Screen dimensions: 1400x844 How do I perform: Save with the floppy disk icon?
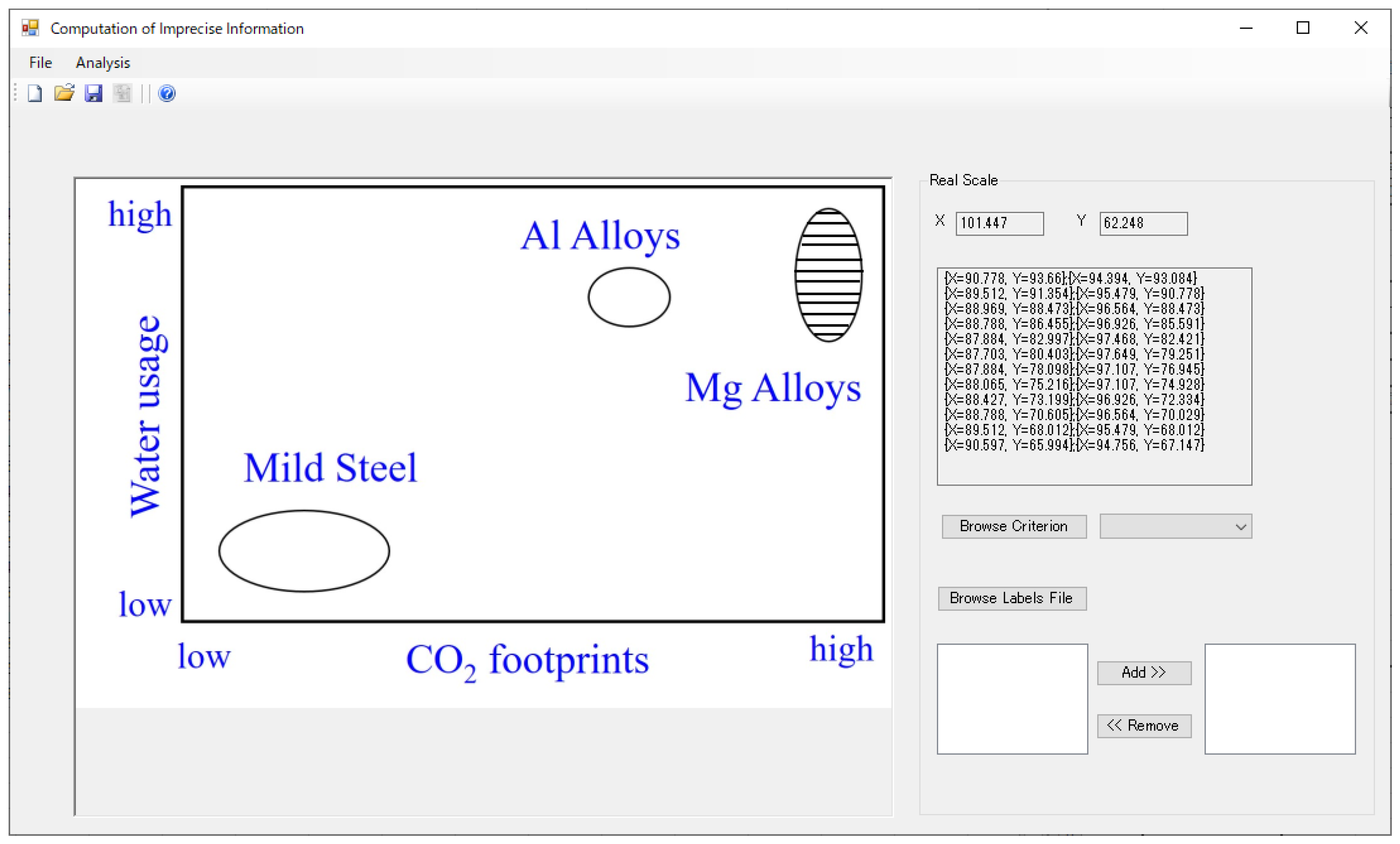tap(93, 93)
